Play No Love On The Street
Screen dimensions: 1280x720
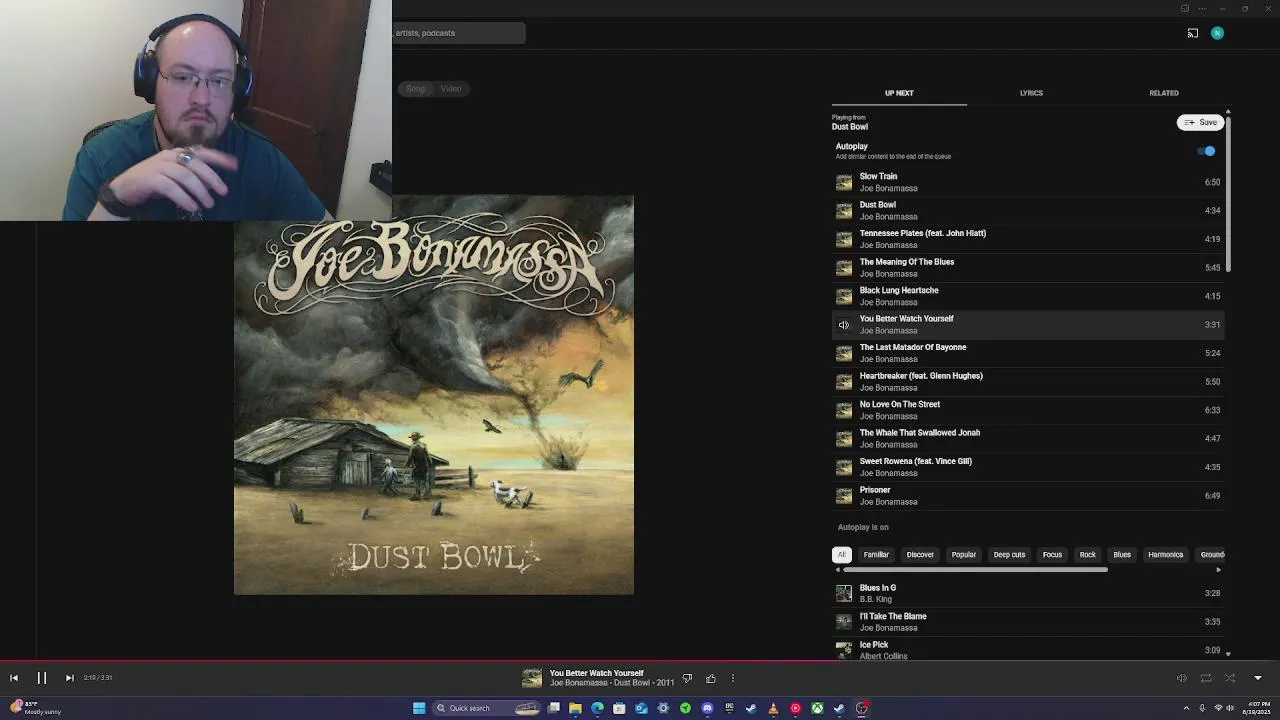1028,410
